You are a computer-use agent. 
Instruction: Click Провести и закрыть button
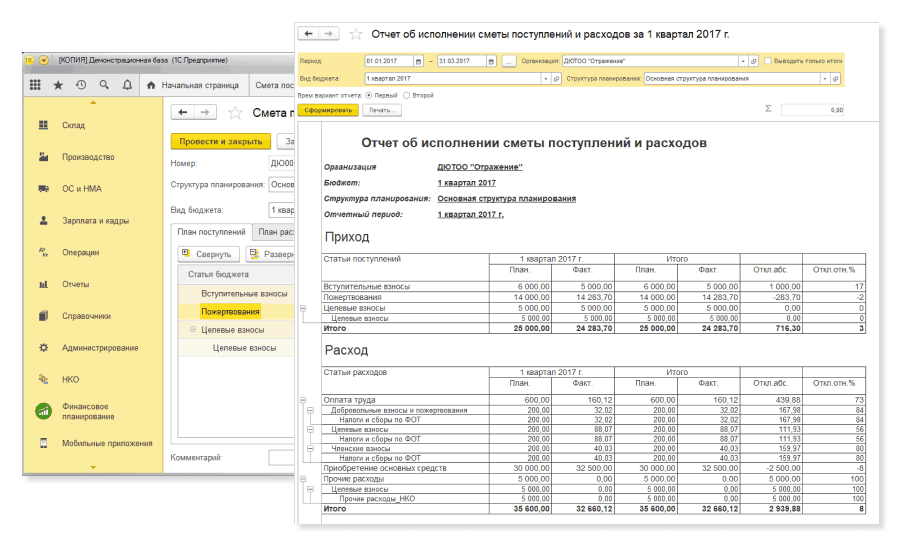click(x=221, y=141)
